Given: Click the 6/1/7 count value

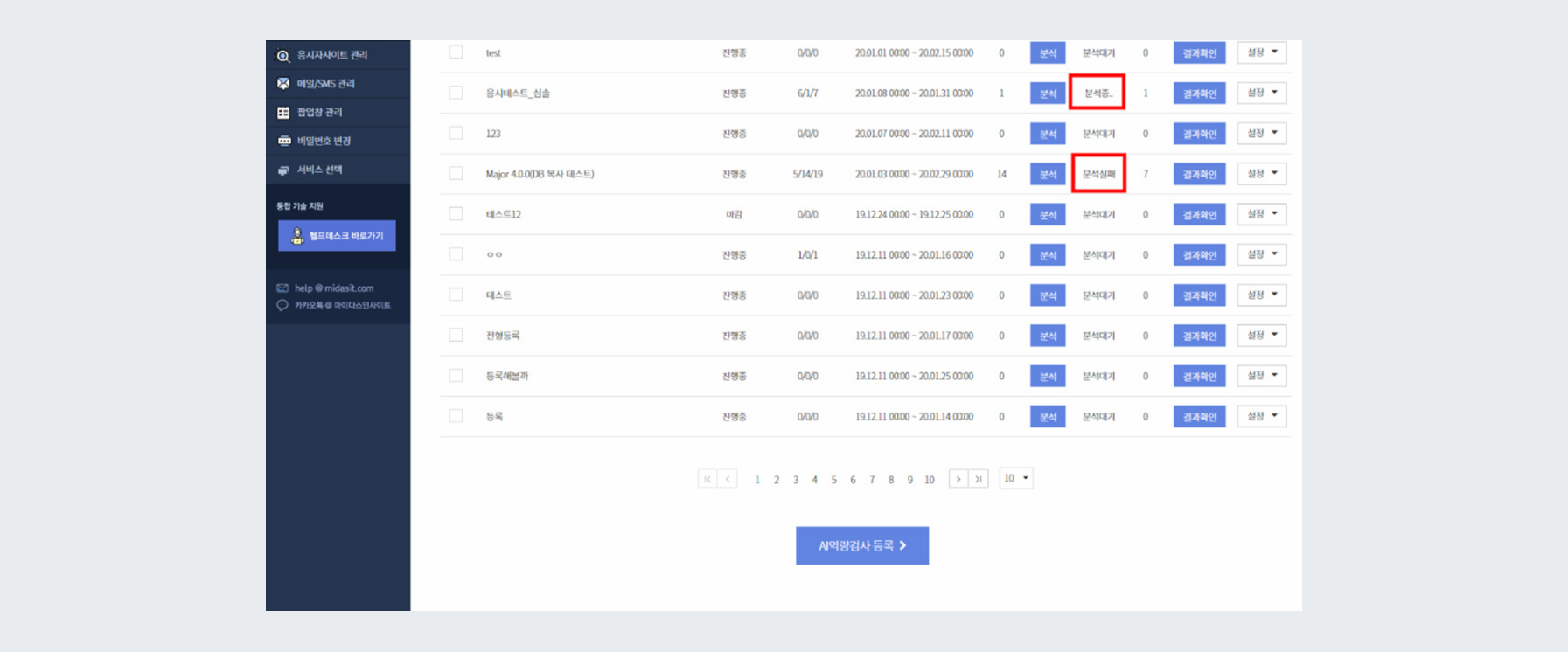Looking at the screenshot, I should (807, 94).
